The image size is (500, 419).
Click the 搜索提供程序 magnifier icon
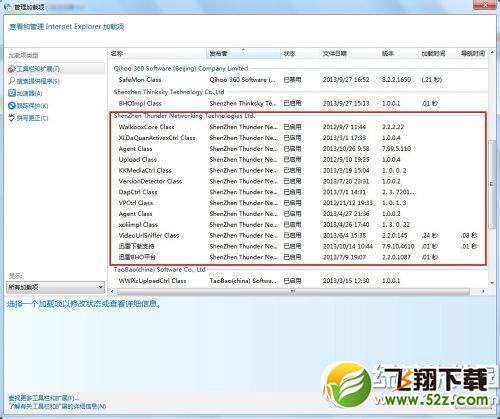pos(12,81)
